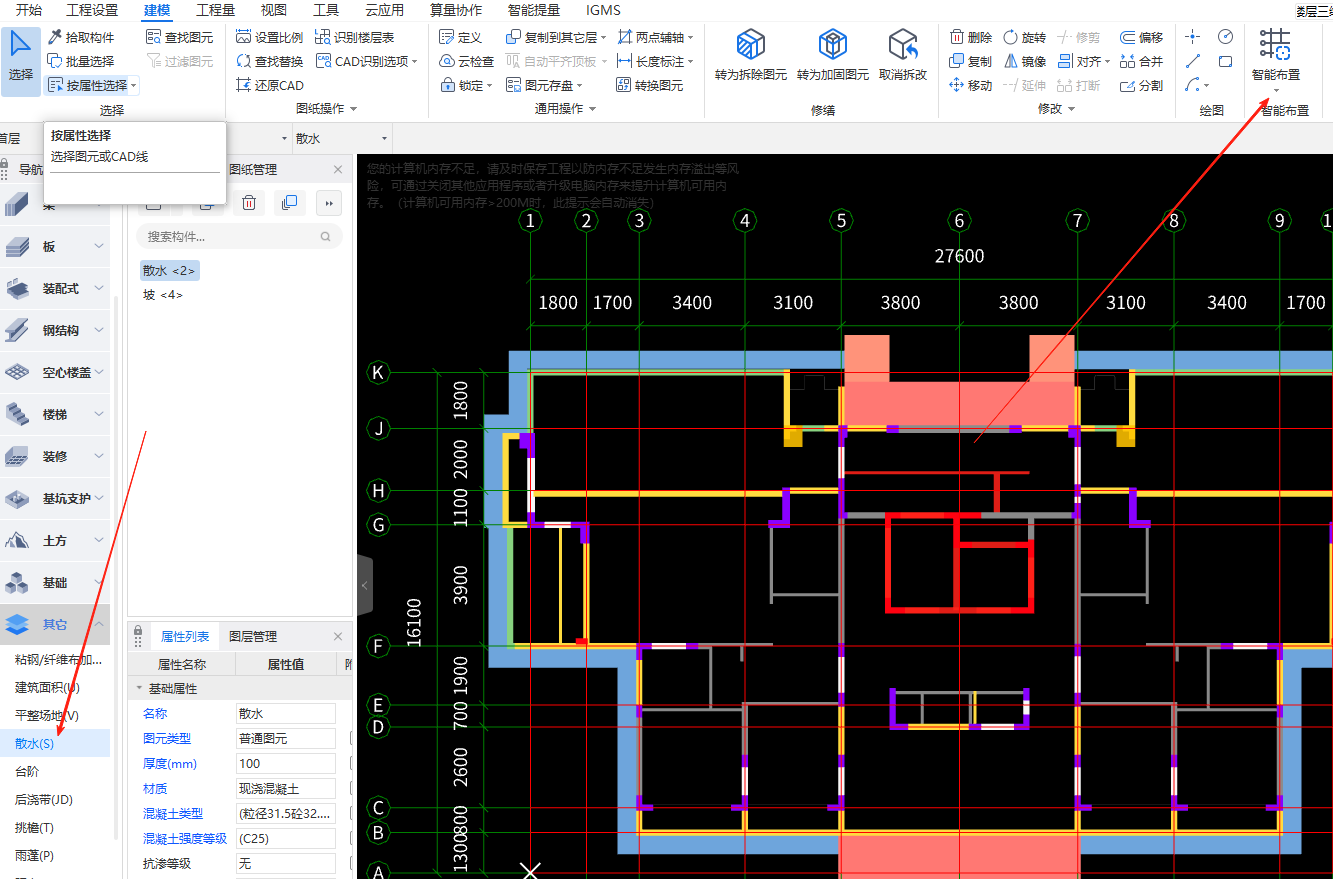
Task: Open the IGMS ribbon tab
Action: click(603, 10)
